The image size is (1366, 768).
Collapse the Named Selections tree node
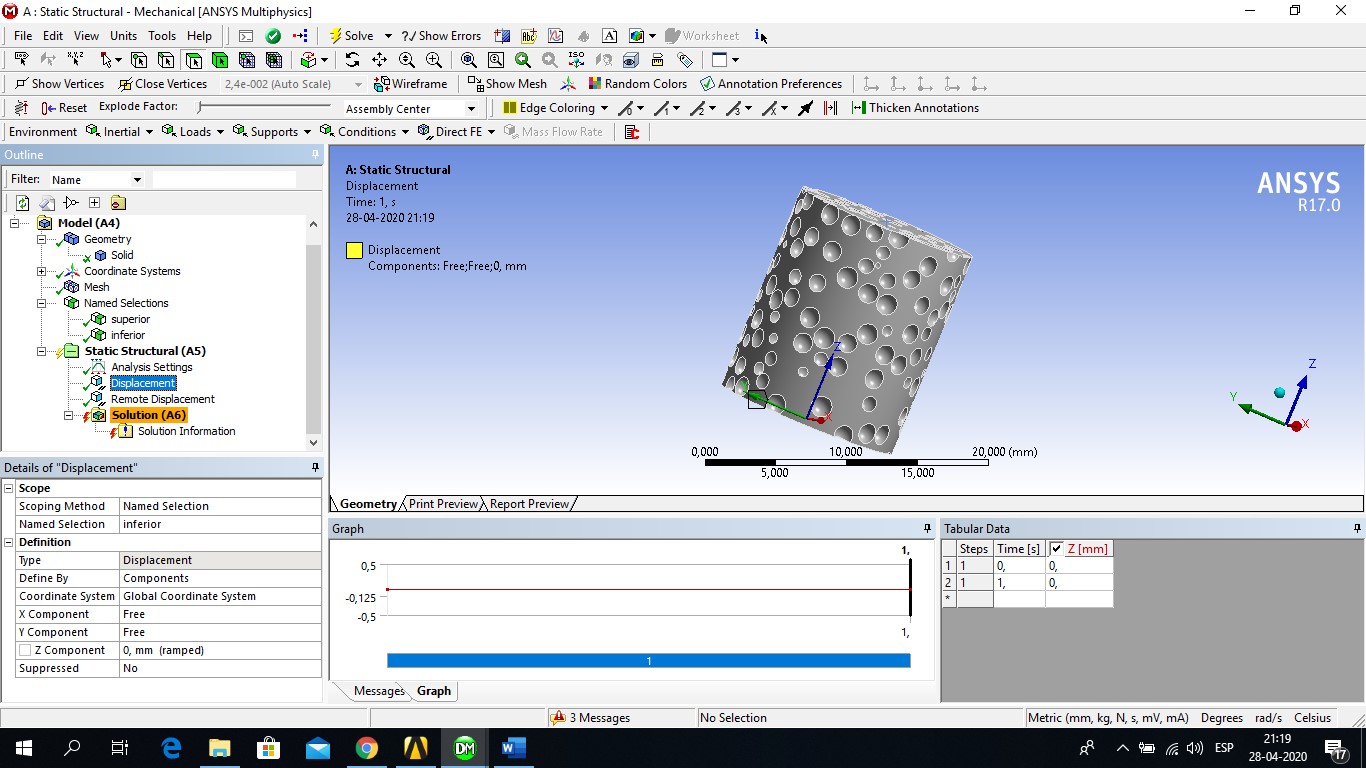[x=42, y=303]
